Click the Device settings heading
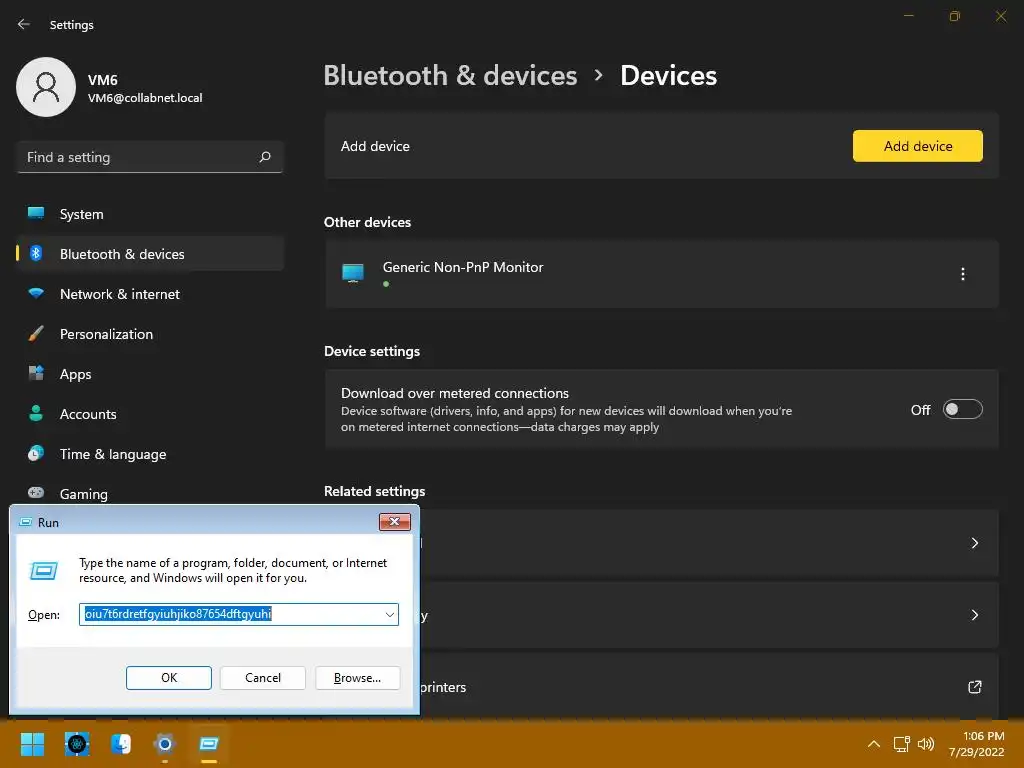Screen dimensions: 1024x768 pos(372,351)
